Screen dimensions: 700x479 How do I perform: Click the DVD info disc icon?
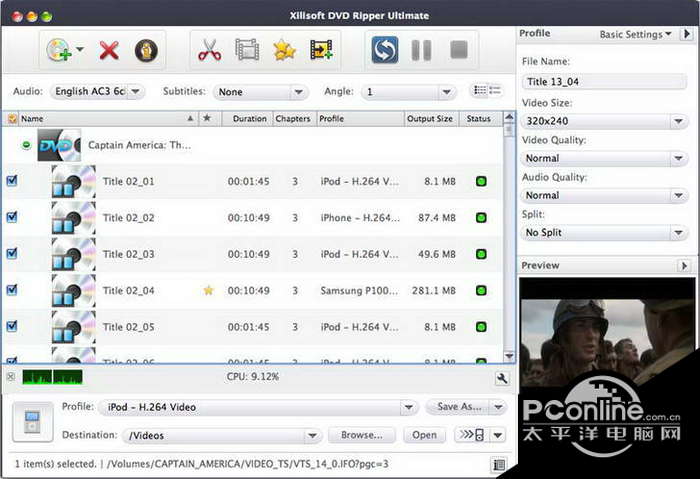tap(146, 50)
